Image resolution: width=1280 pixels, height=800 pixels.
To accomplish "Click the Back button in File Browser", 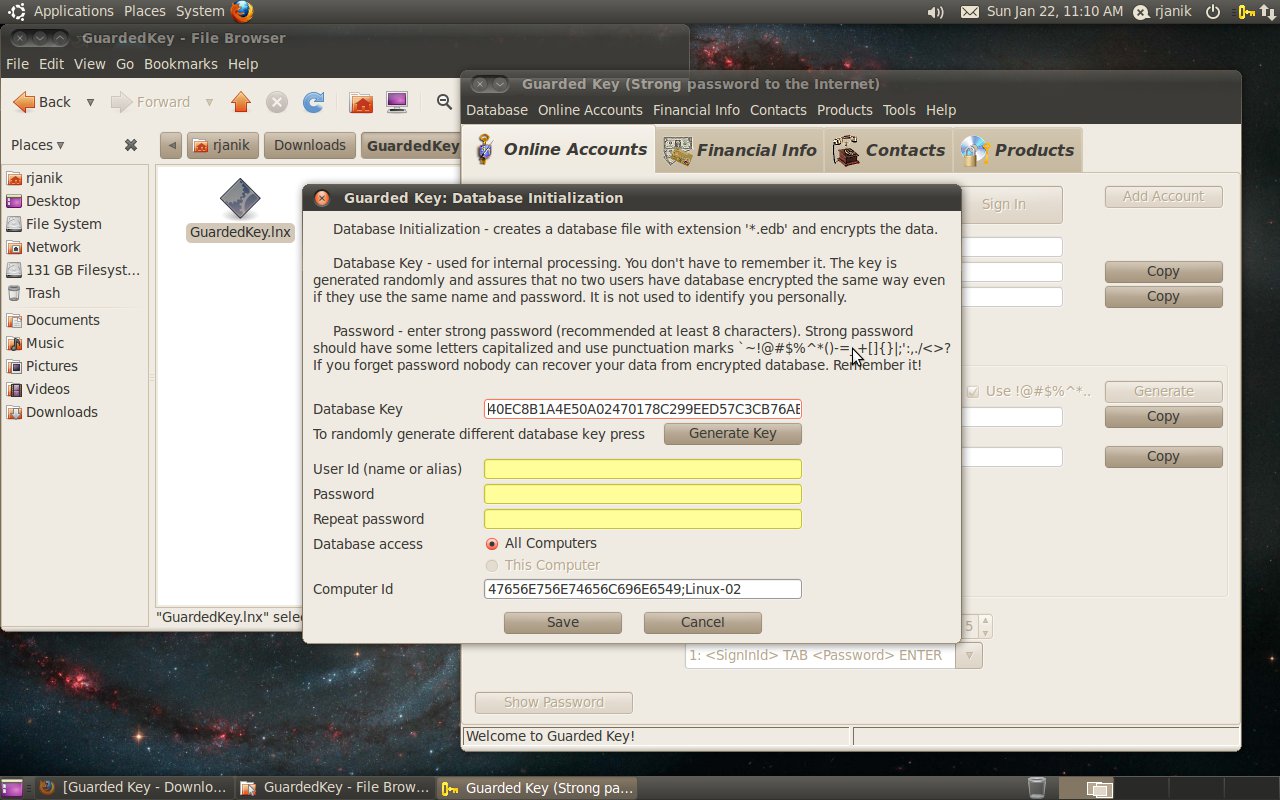I will coord(43,102).
